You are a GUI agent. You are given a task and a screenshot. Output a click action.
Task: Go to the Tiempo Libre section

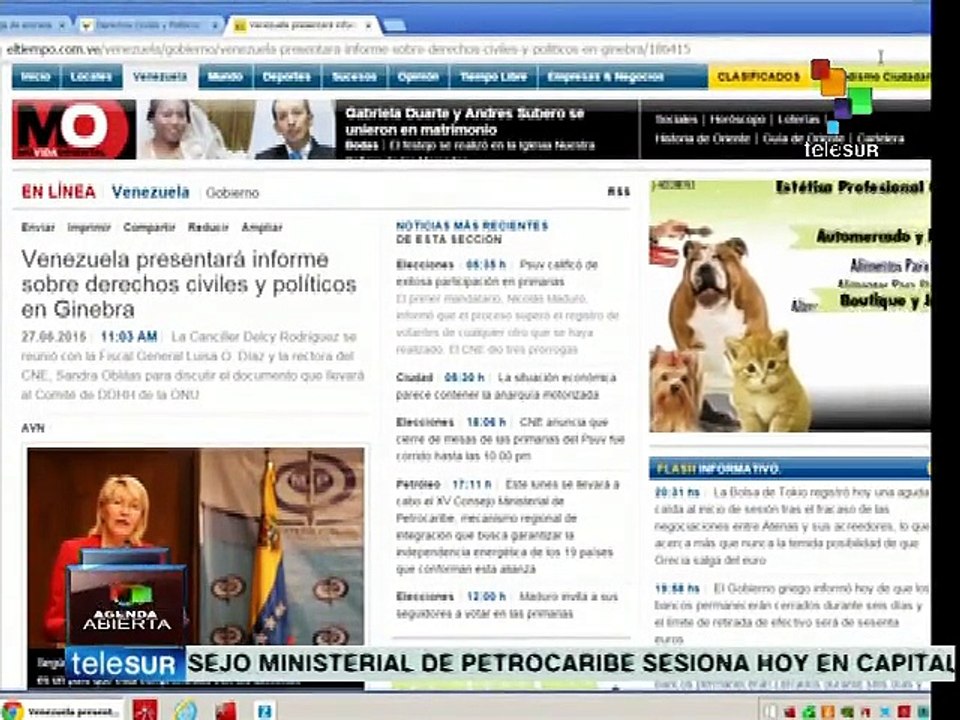pyautogui.click(x=493, y=77)
